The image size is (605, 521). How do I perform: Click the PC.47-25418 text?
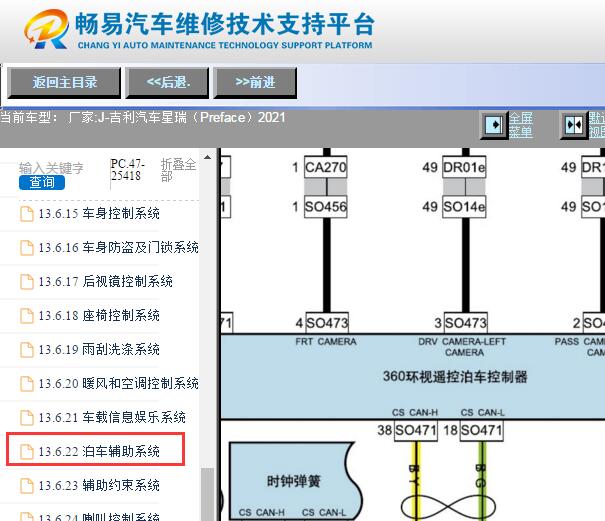pyautogui.click(x=128, y=170)
